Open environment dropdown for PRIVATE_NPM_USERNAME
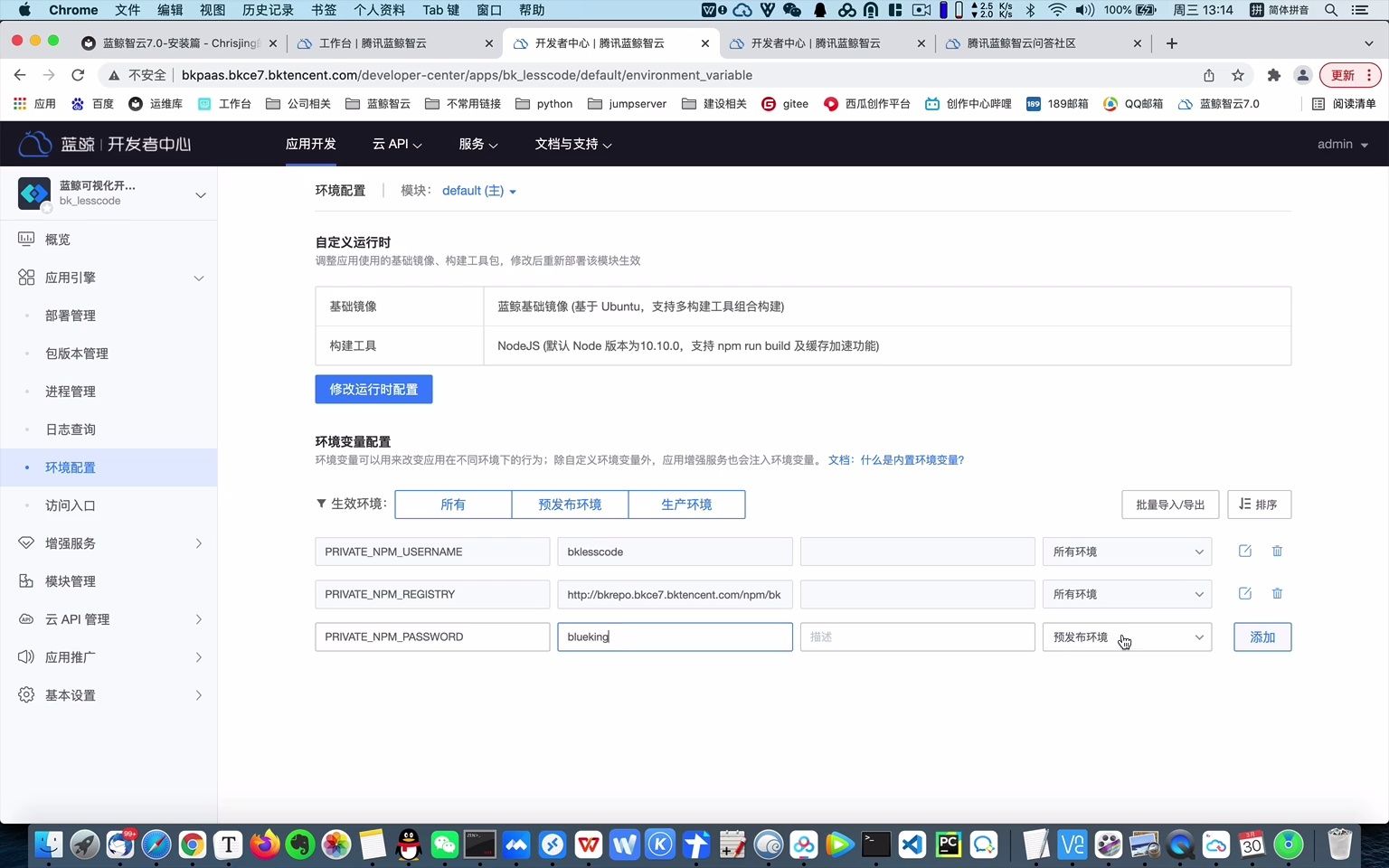Viewport: 1389px width, 868px height. 1127,552
